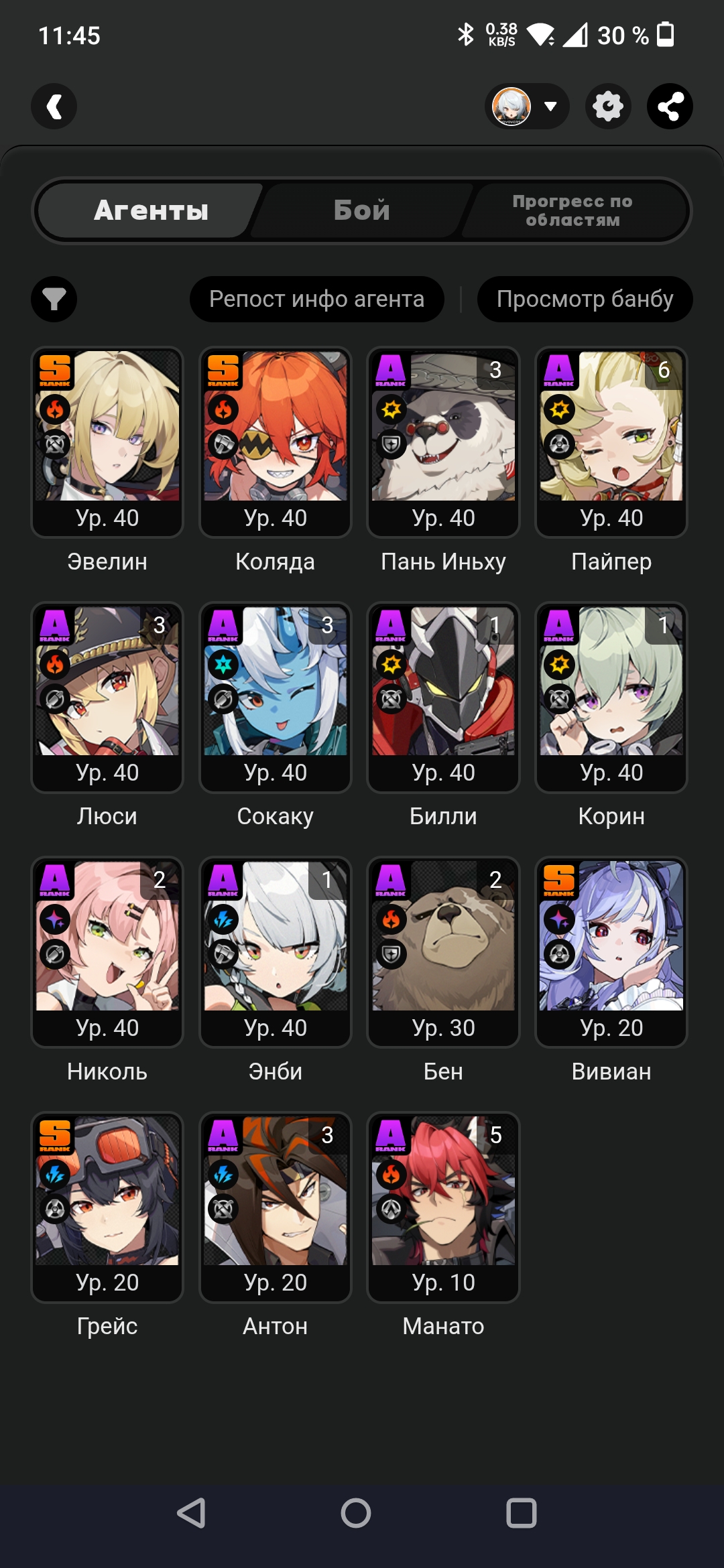Screen dimensions: 724x1568
Task: Open Прогресс по областям tab
Action: click(x=573, y=210)
